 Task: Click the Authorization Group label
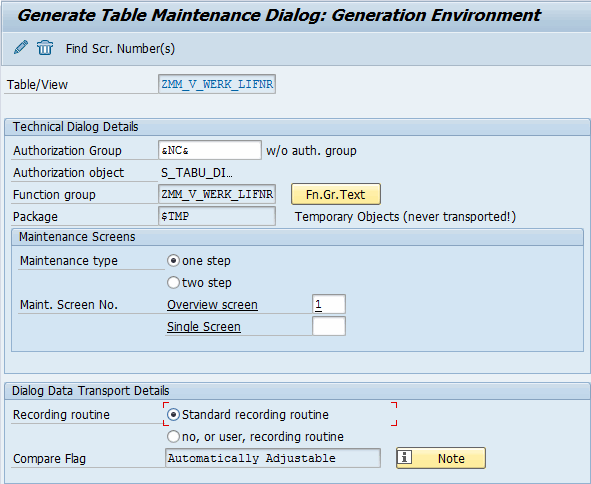(67, 151)
